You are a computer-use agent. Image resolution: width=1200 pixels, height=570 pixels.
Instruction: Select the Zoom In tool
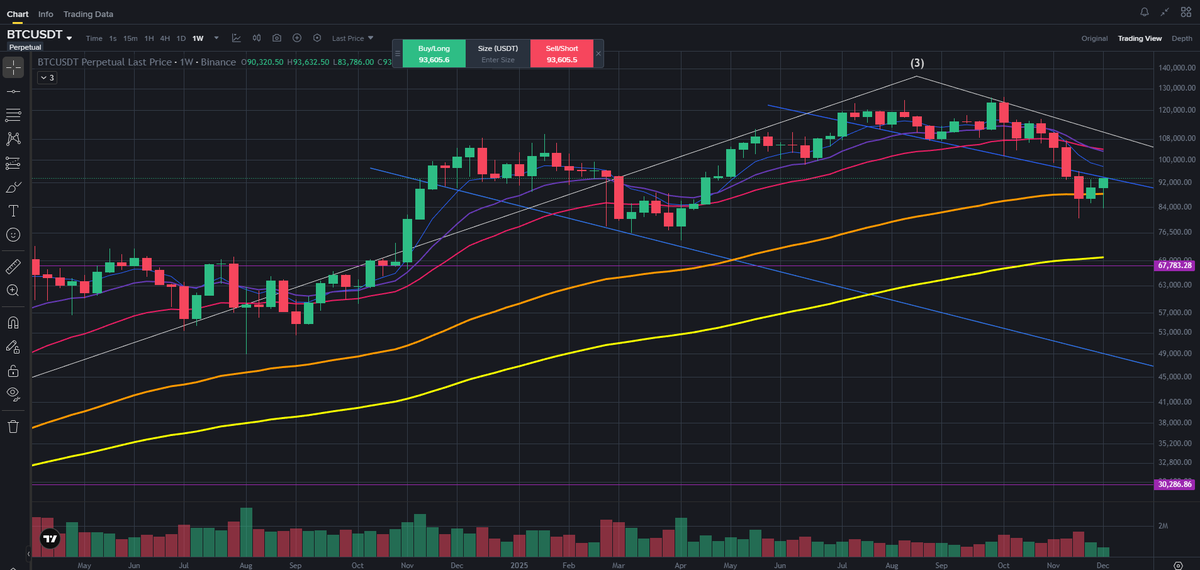point(13,291)
